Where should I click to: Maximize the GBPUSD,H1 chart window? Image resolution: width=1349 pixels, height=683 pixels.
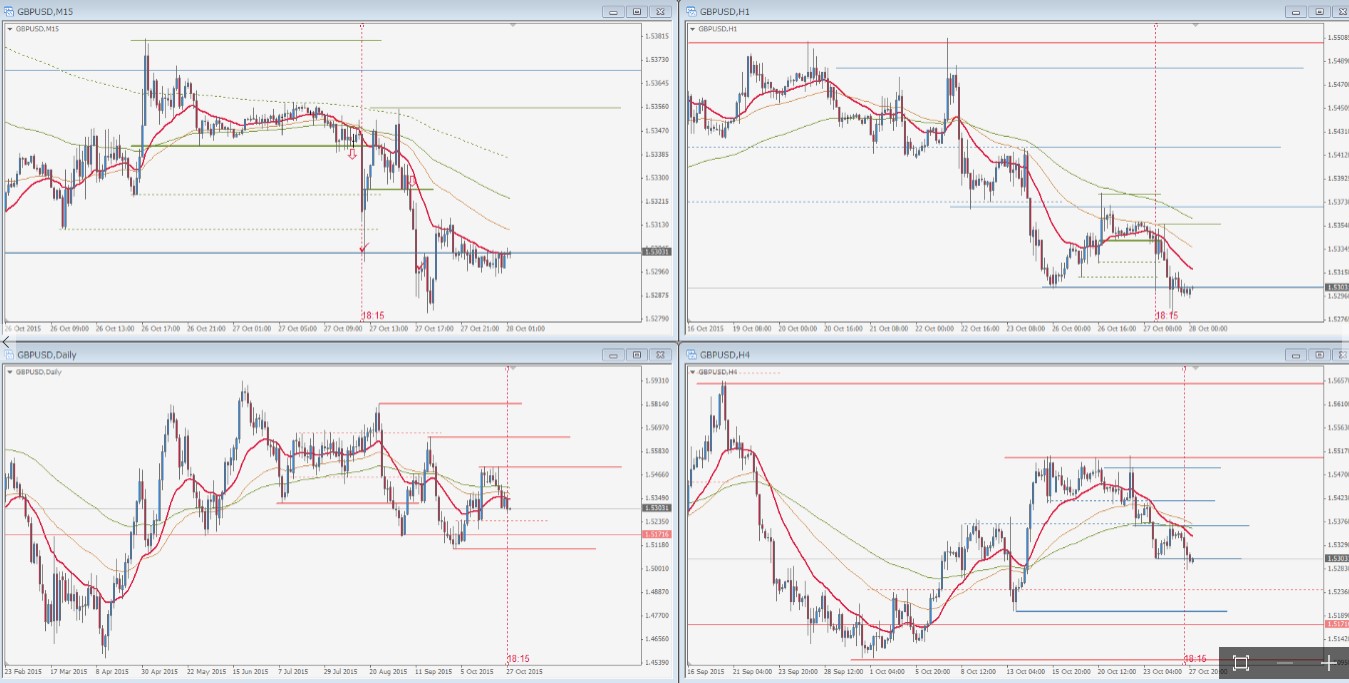click(1319, 12)
